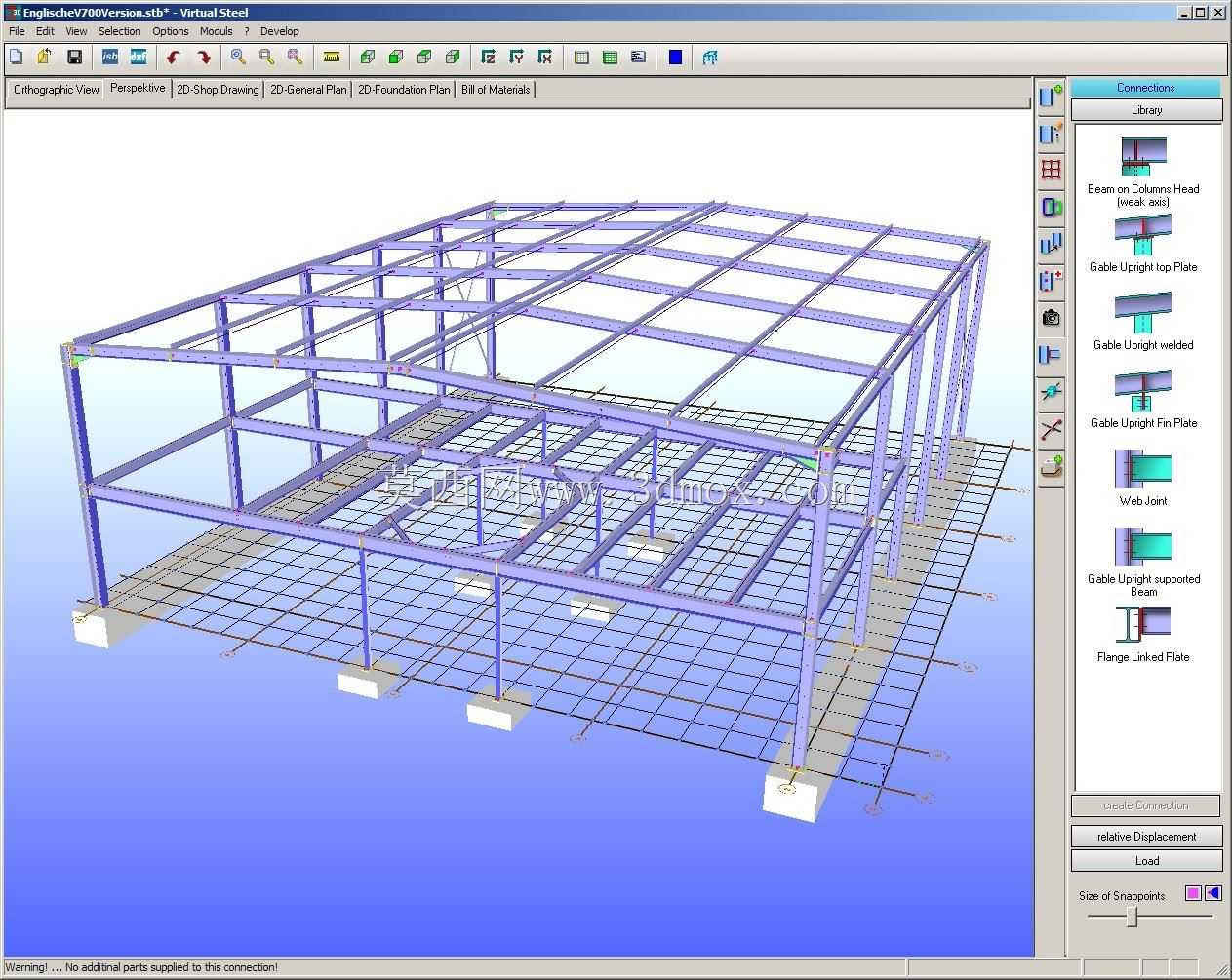Click the third pink magnifier zoom icon
Image resolution: width=1232 pixels, height=980 pixels.
tap(295, 58)
